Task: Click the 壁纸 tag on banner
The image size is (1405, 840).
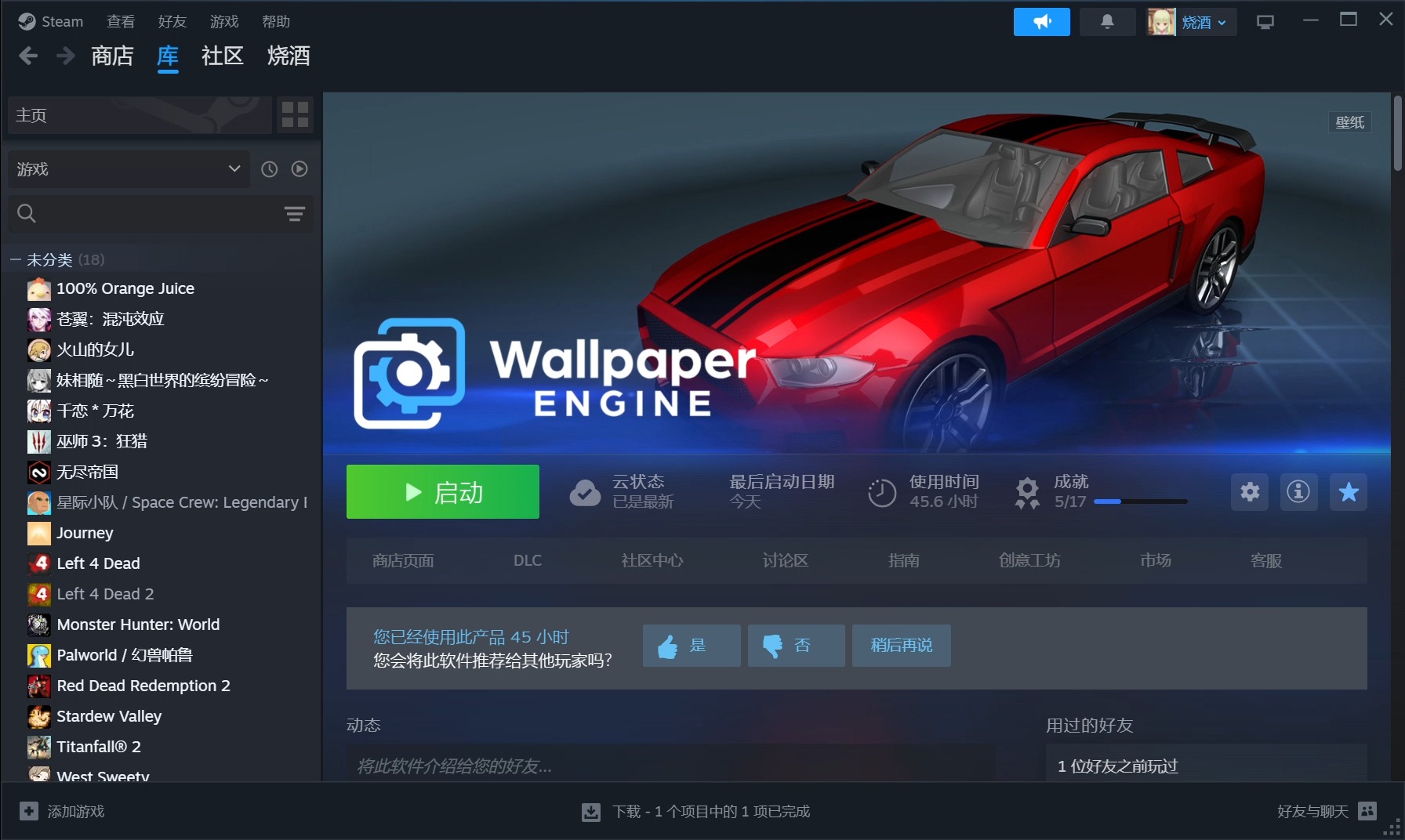Action: (x=1350, y=122)
